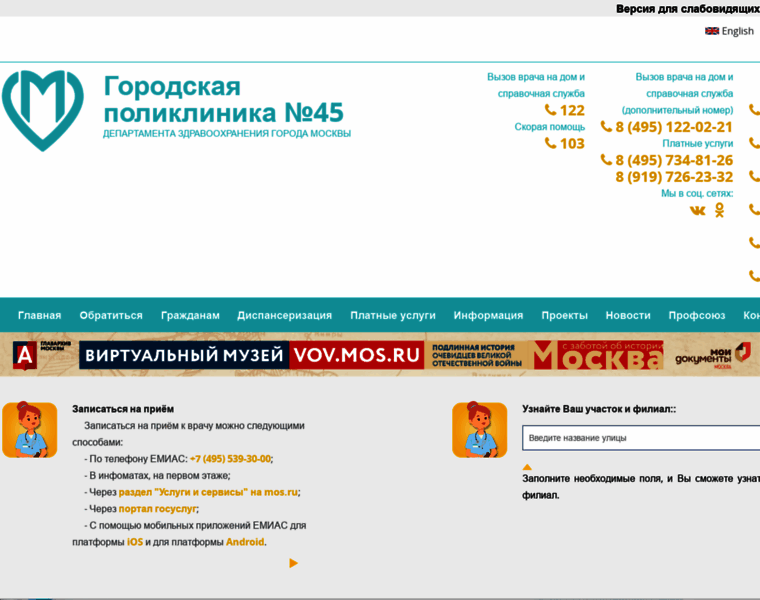Click the Узнайте Ваш участок и филиал heading
The width and height of the screenshot is (760, 600).
599,409
